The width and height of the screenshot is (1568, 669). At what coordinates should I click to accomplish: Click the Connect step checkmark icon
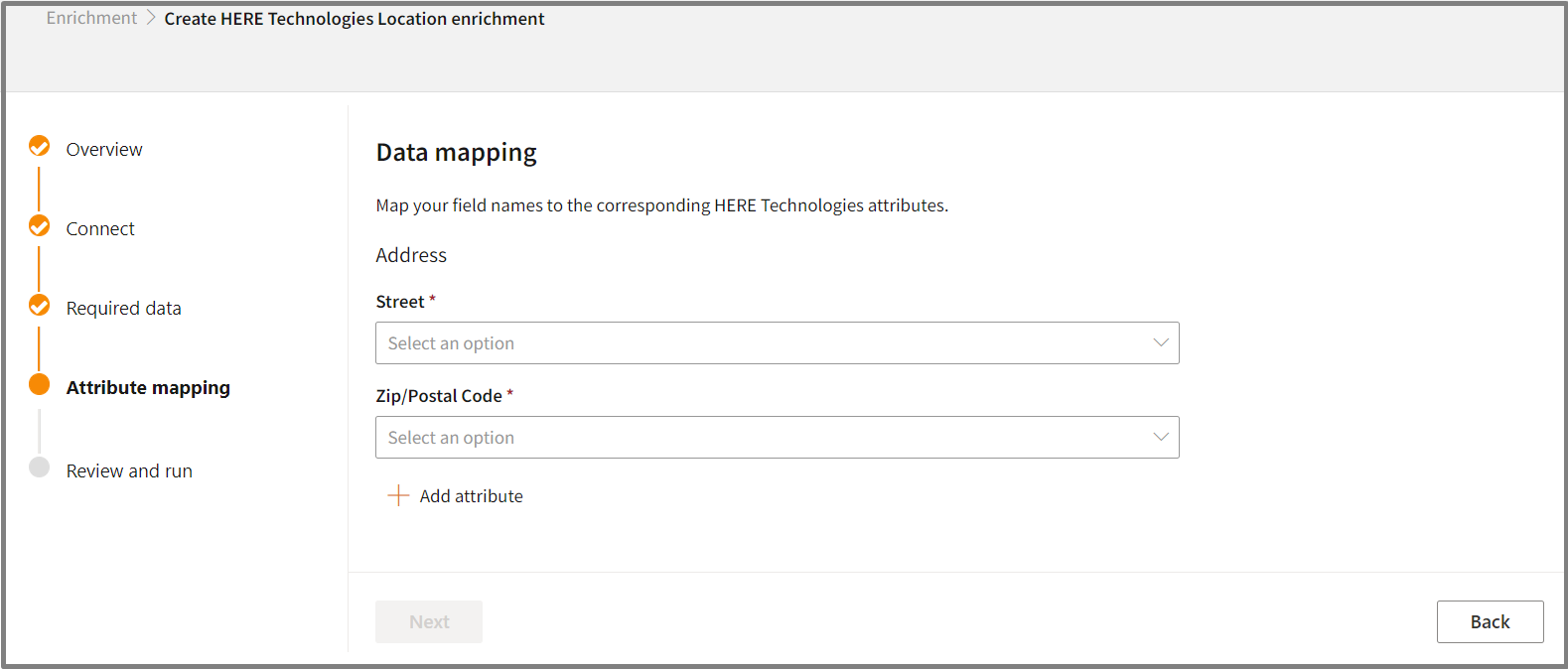[x=40, y=226]
